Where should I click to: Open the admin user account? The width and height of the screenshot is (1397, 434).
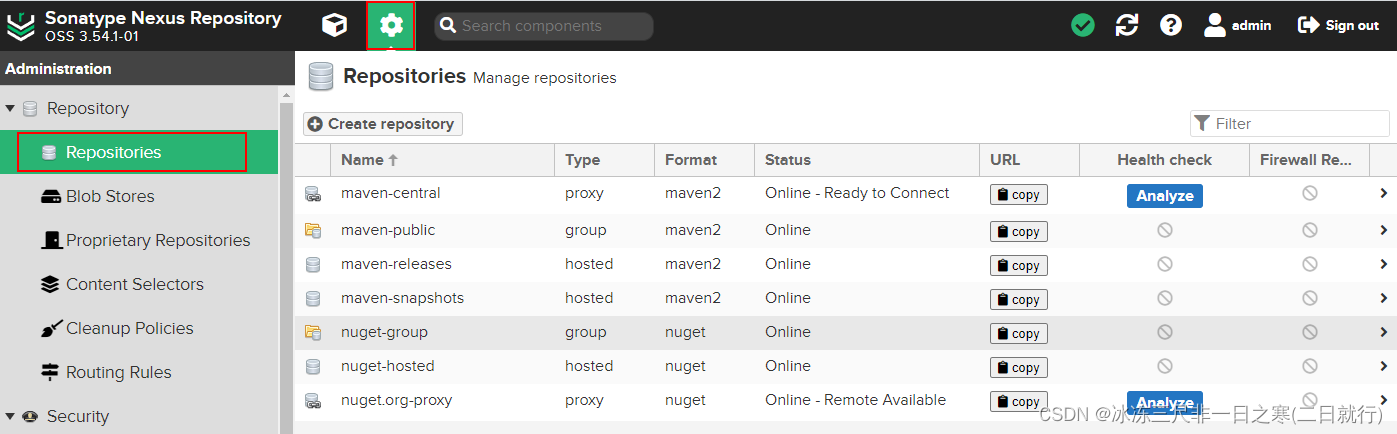point(1238,25)
